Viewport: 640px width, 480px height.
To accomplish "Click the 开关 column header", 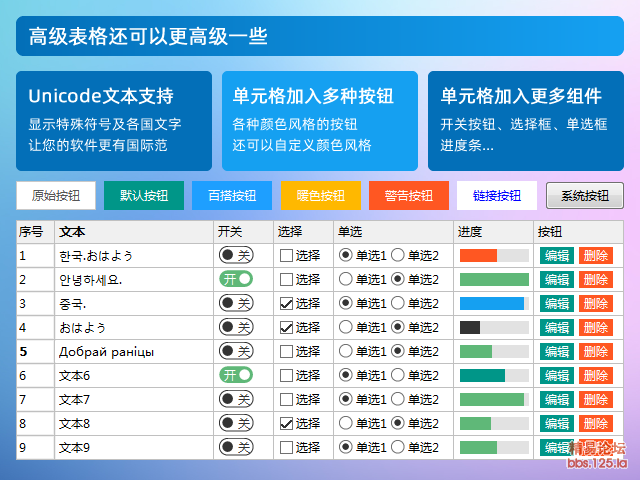I will tap(243, 232).
